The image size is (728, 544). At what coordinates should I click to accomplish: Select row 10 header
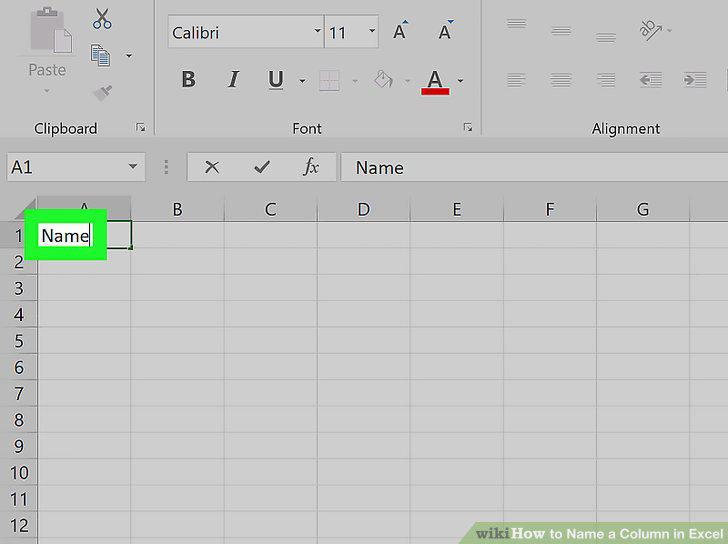coord(19,473)
